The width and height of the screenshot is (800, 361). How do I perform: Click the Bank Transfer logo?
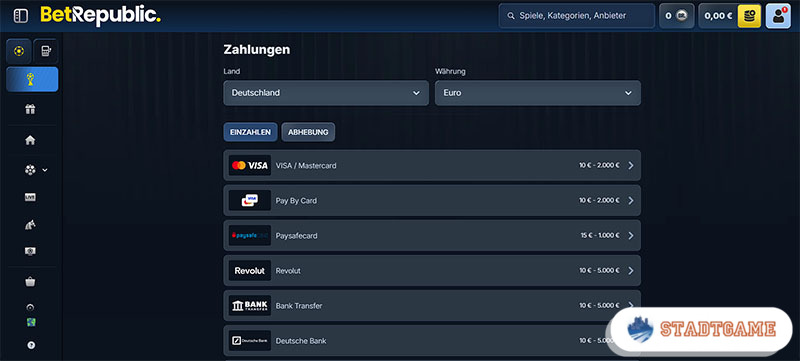(x=250, y=305)
